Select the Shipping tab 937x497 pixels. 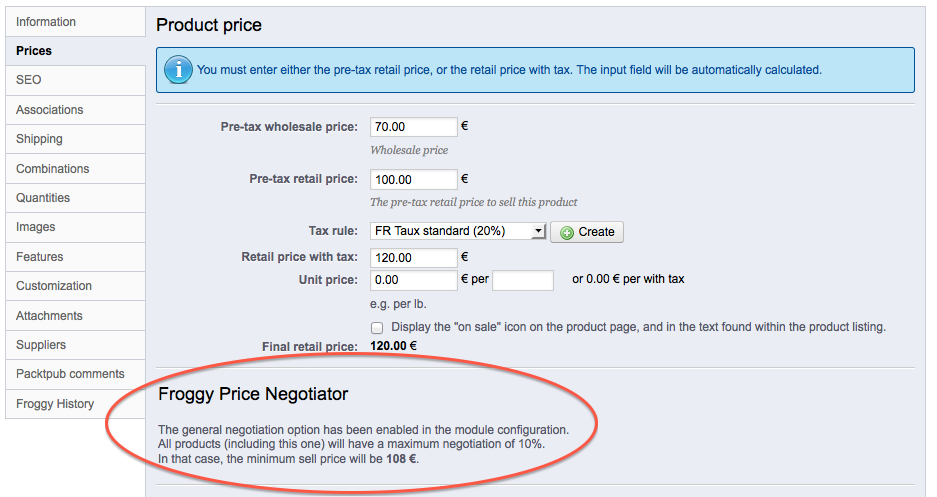tap(75, 139)
